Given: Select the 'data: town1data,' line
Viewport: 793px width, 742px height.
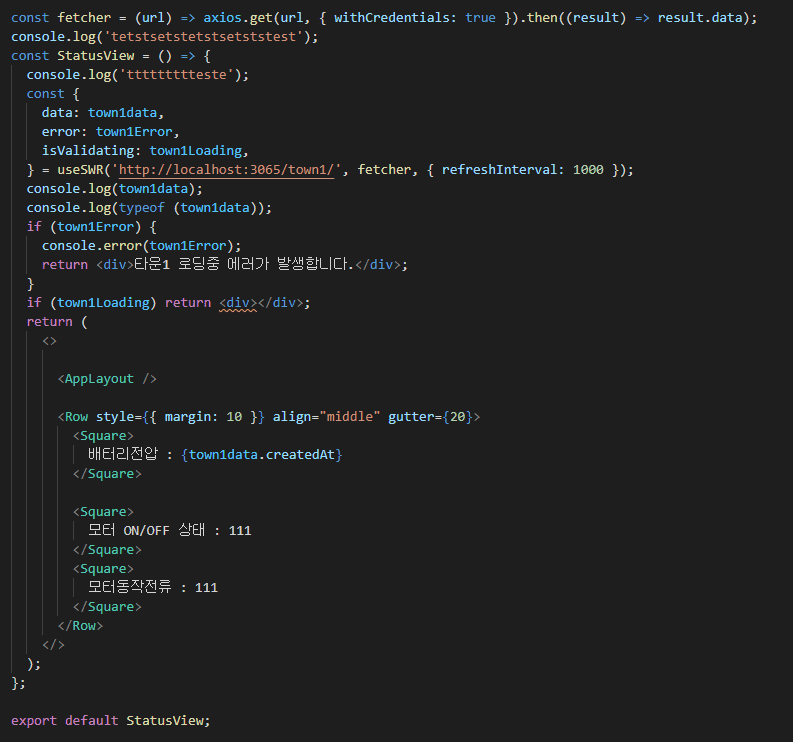Looking at the screenshot, I should (x=103, y=113).
